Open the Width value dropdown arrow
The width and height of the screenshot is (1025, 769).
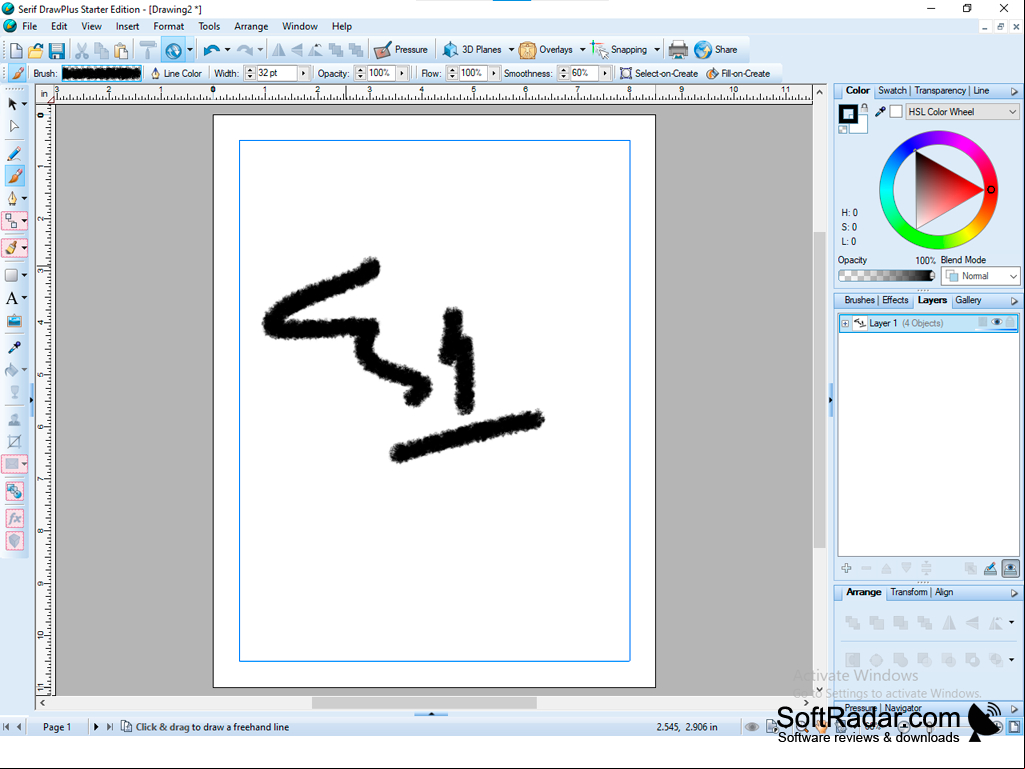click(303, 73)
